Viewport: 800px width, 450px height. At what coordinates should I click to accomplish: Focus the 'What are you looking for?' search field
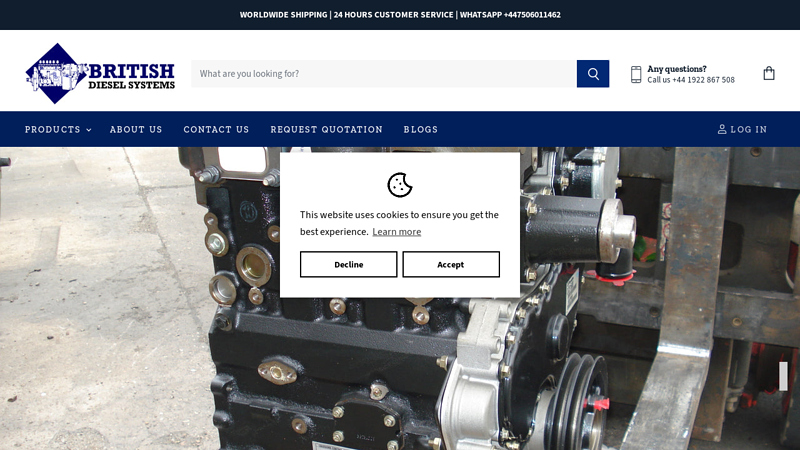[384, 73]
